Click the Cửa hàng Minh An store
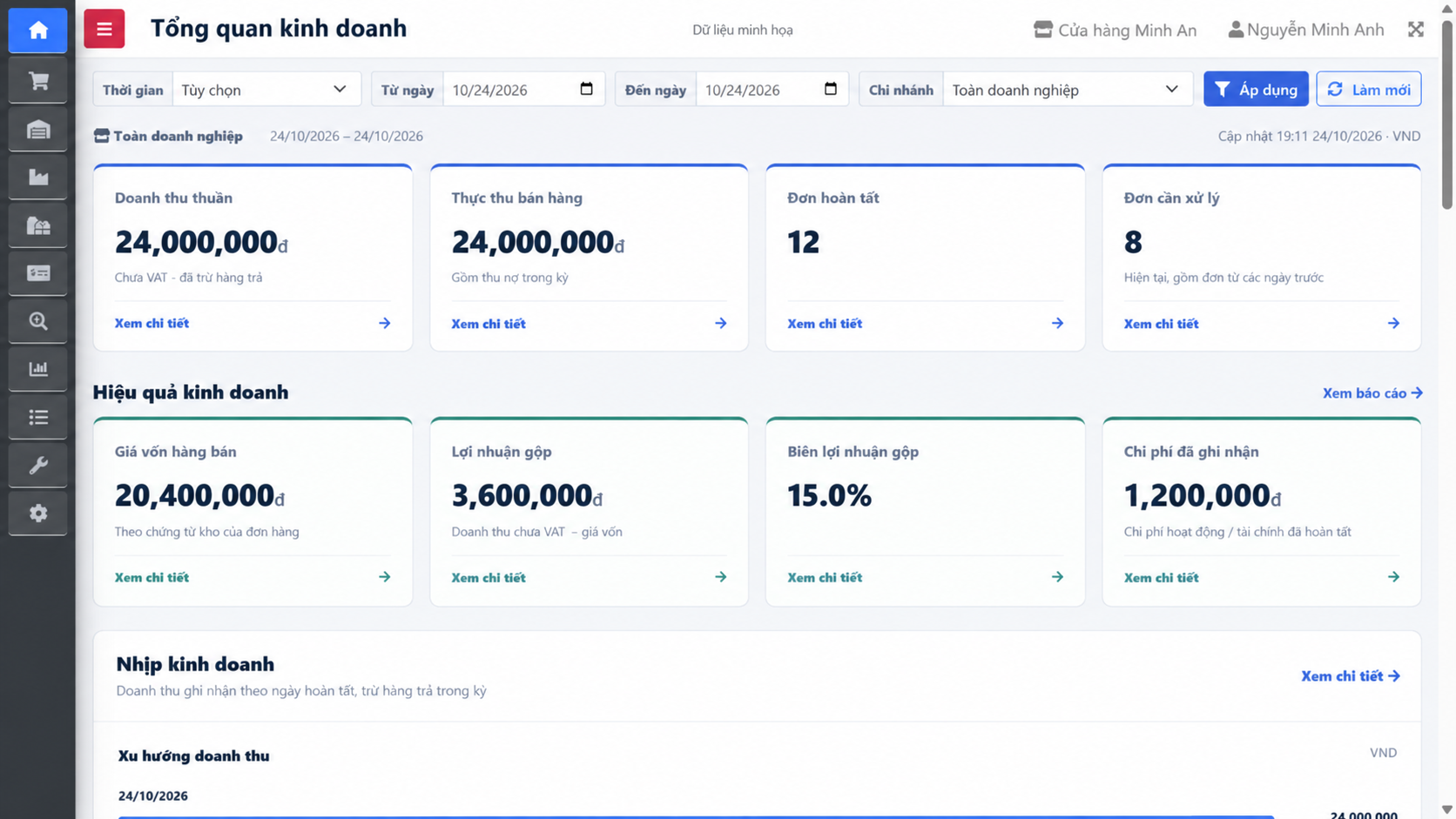 pyautogui.click(x=1115, y=30)
